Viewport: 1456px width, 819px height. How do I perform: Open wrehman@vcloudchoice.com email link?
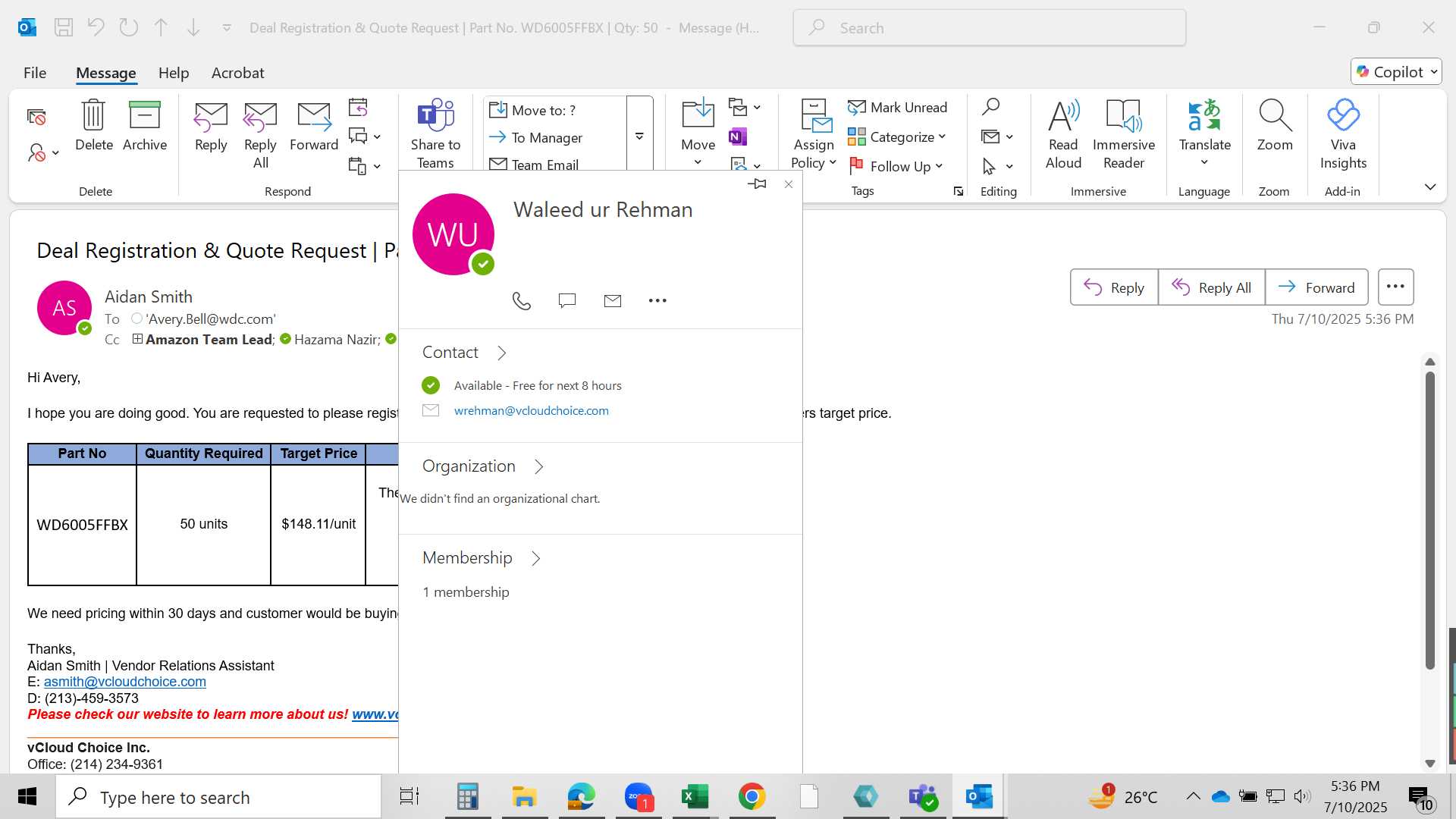coord(531,410)
